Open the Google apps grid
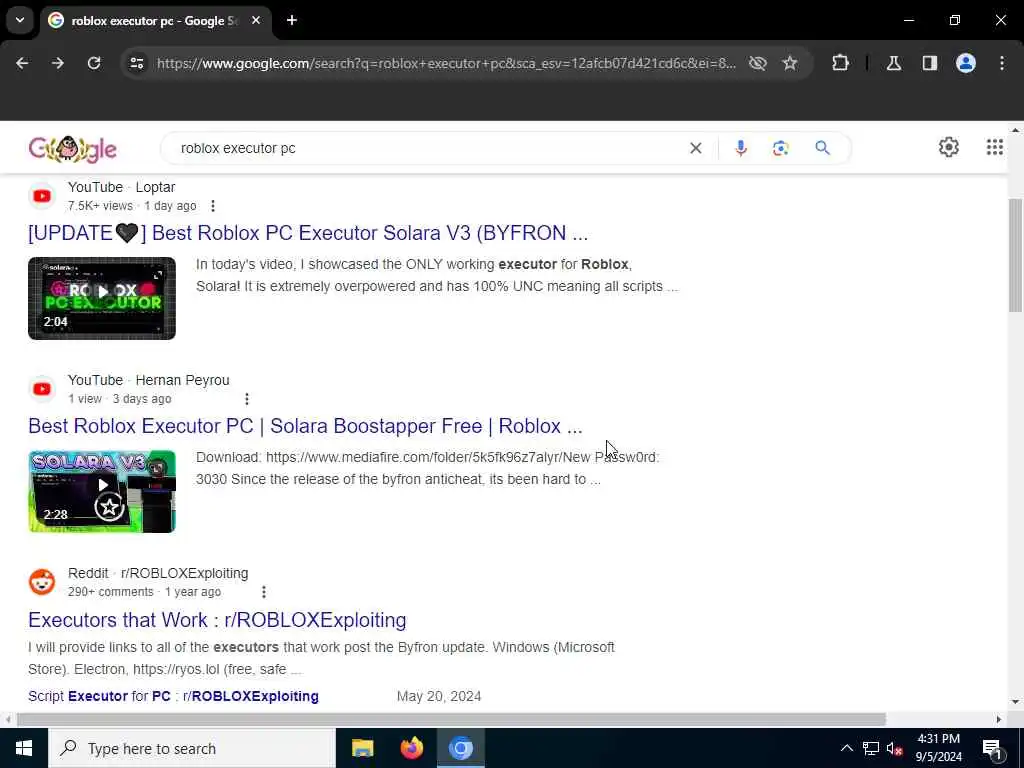1024x768 pixels. pos(995,147)
